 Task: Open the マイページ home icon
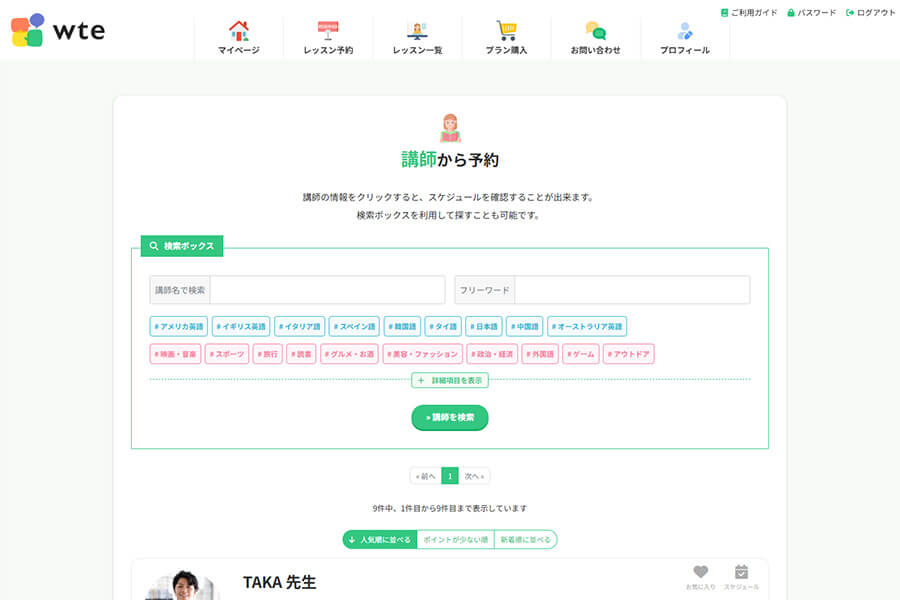239,30
